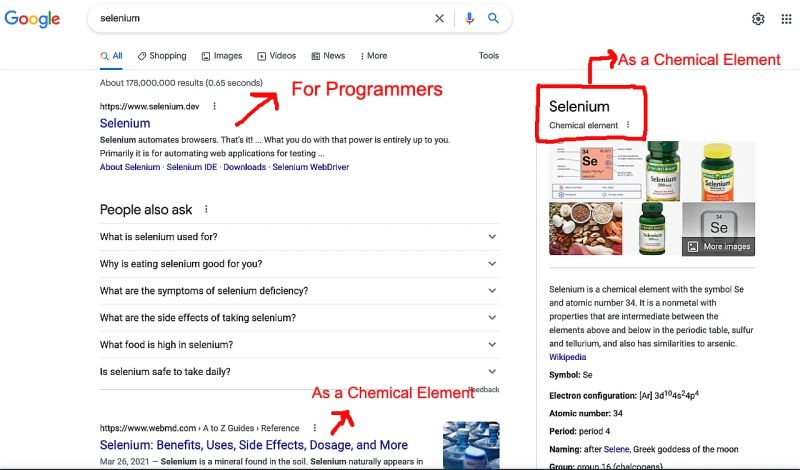Expand 'What are the symptoms of selenium deficiency?'
The image size is (800, 470).
pos(299,291)
